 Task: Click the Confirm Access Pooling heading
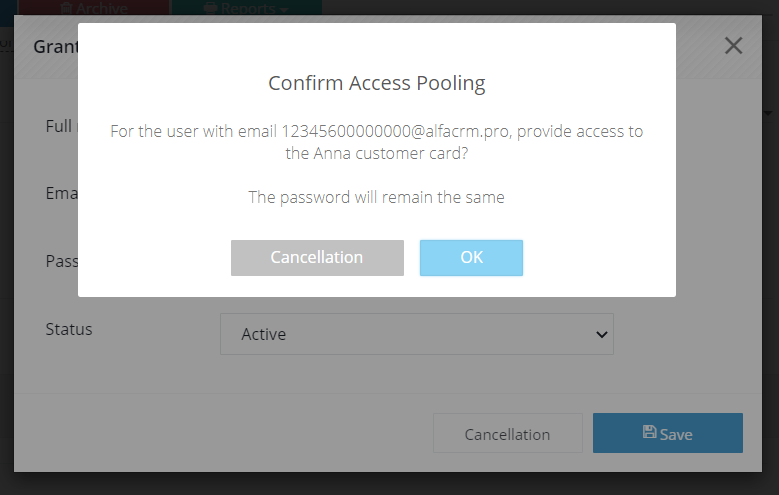377,83
